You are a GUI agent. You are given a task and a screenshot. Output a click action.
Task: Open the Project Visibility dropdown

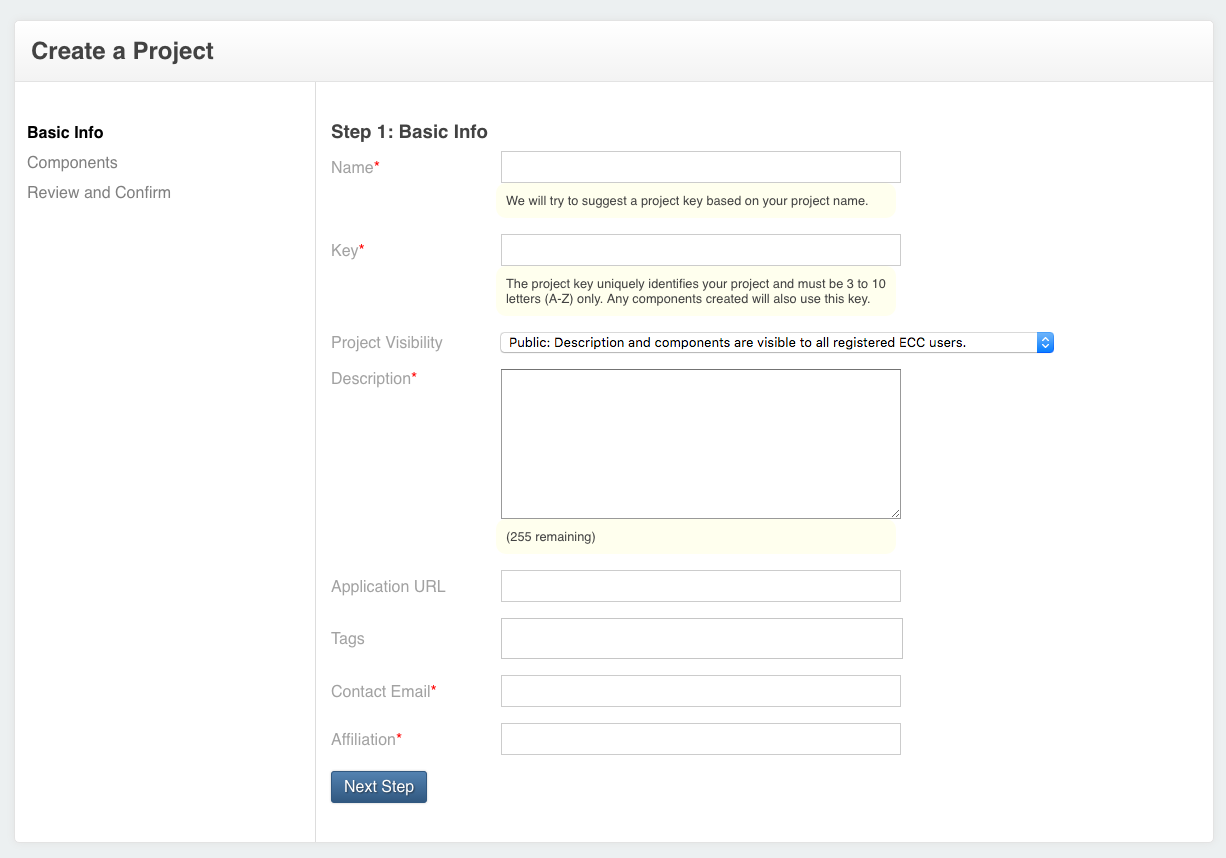click(768, 343)
